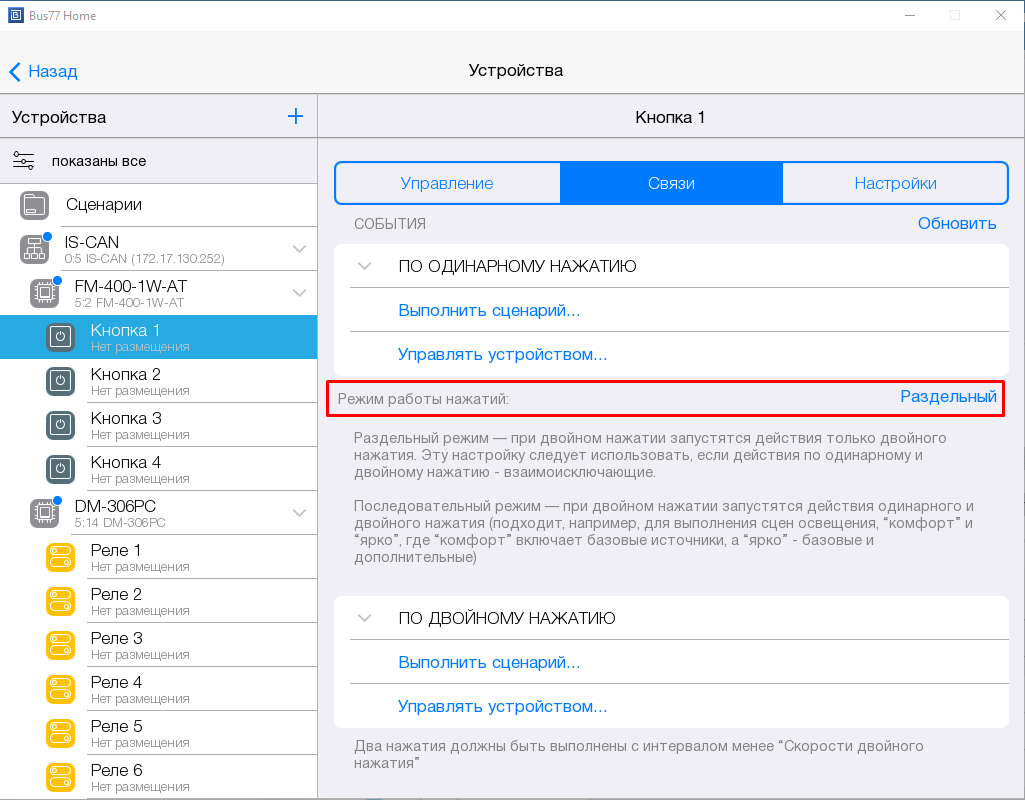Open the filter icon next to показаны все

pos(24,161)
